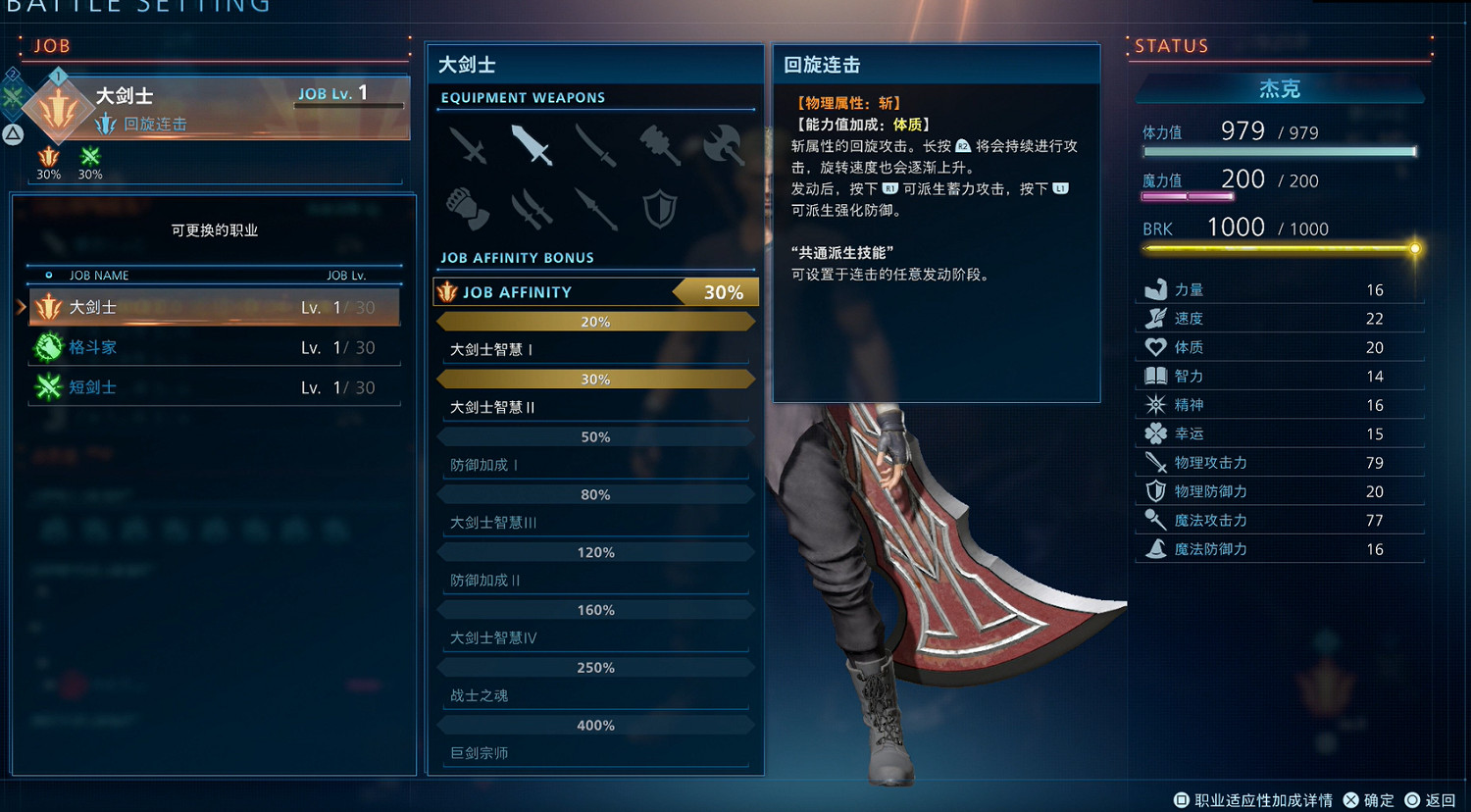Select the 战士之魂 bonus entry

[595, 696]
